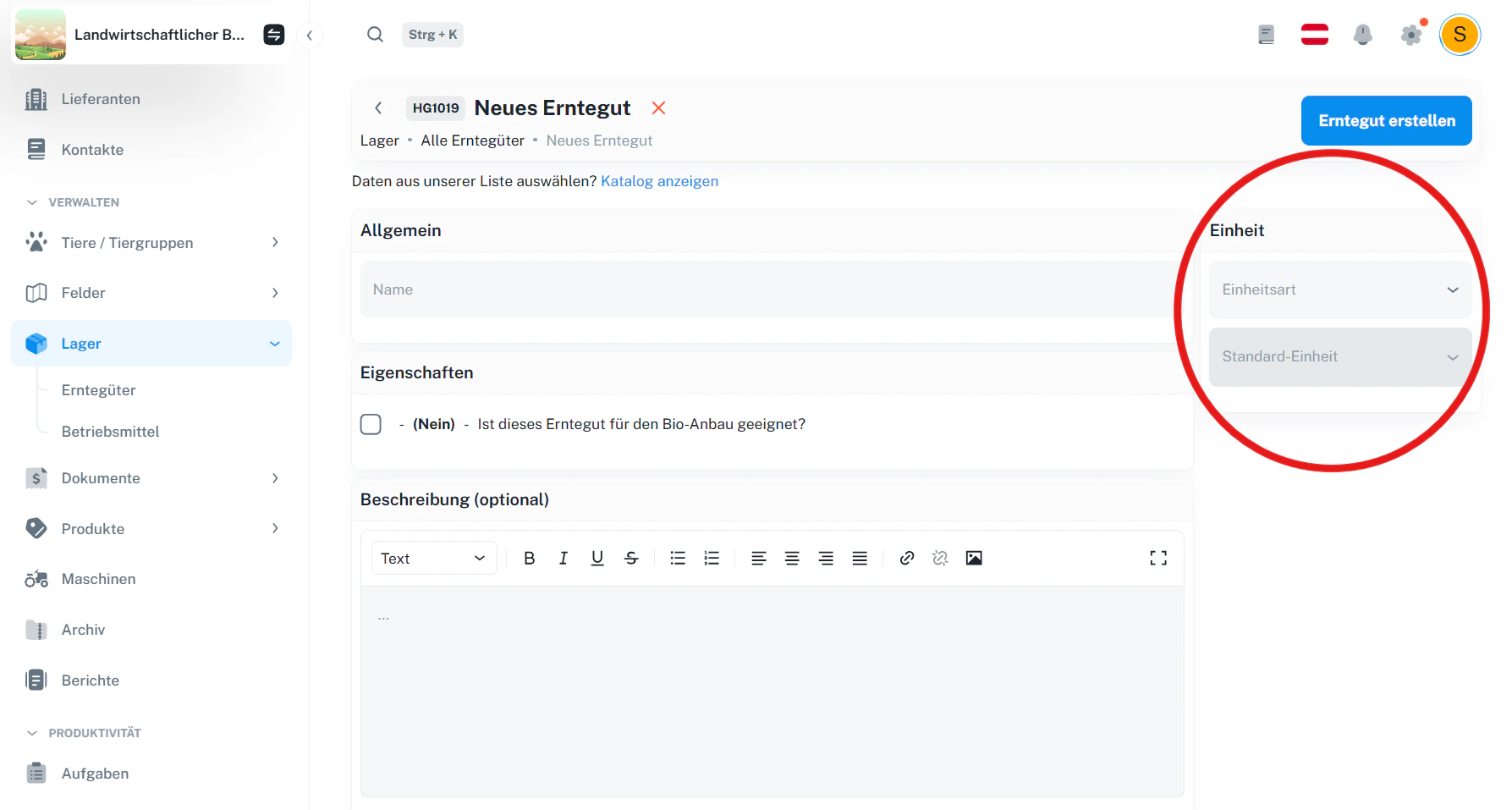Screen dimensions: 1512x810
Task: Toggle italic formatting
Action: point(564,559)
